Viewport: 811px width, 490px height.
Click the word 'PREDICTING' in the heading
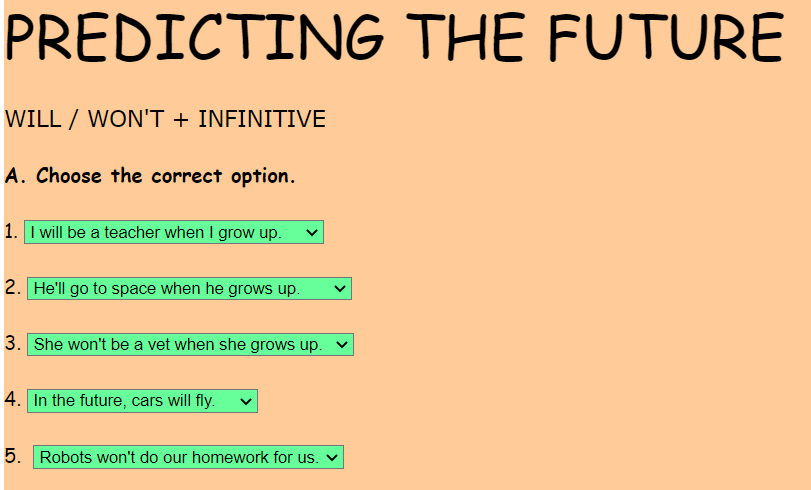click(195, 38)
